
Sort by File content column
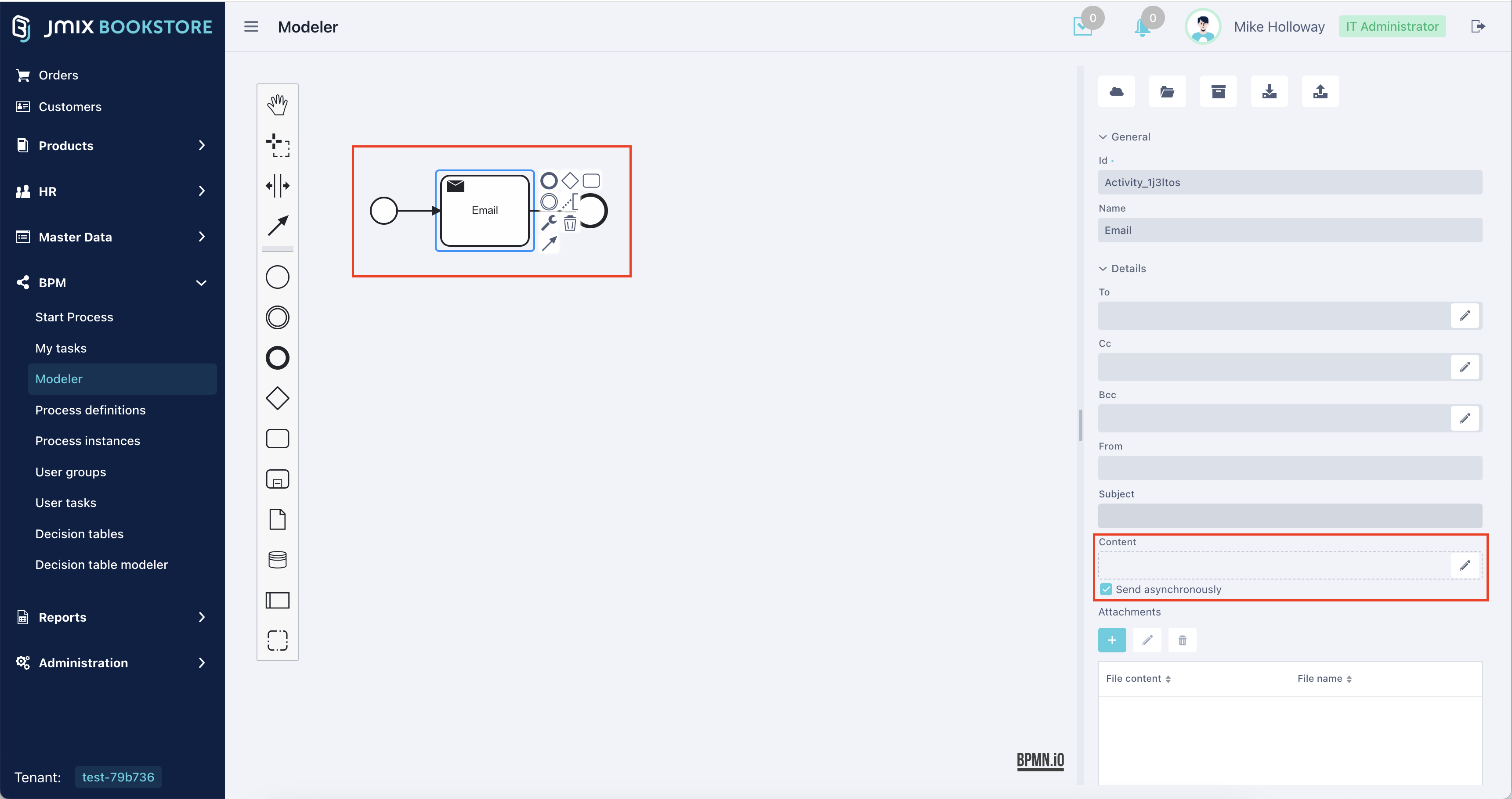1138,678
